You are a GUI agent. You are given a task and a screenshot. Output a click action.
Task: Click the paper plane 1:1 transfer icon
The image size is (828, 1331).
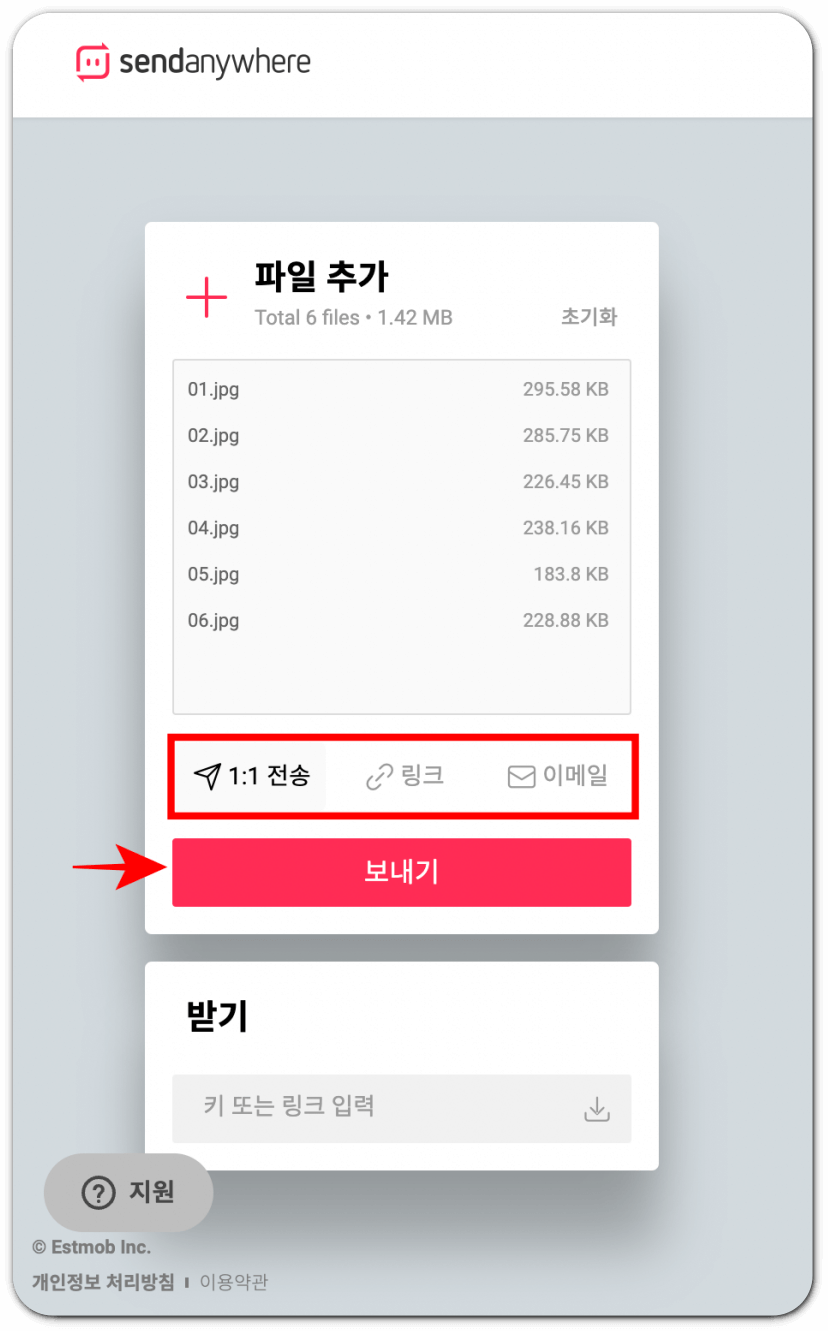[207, 776]
